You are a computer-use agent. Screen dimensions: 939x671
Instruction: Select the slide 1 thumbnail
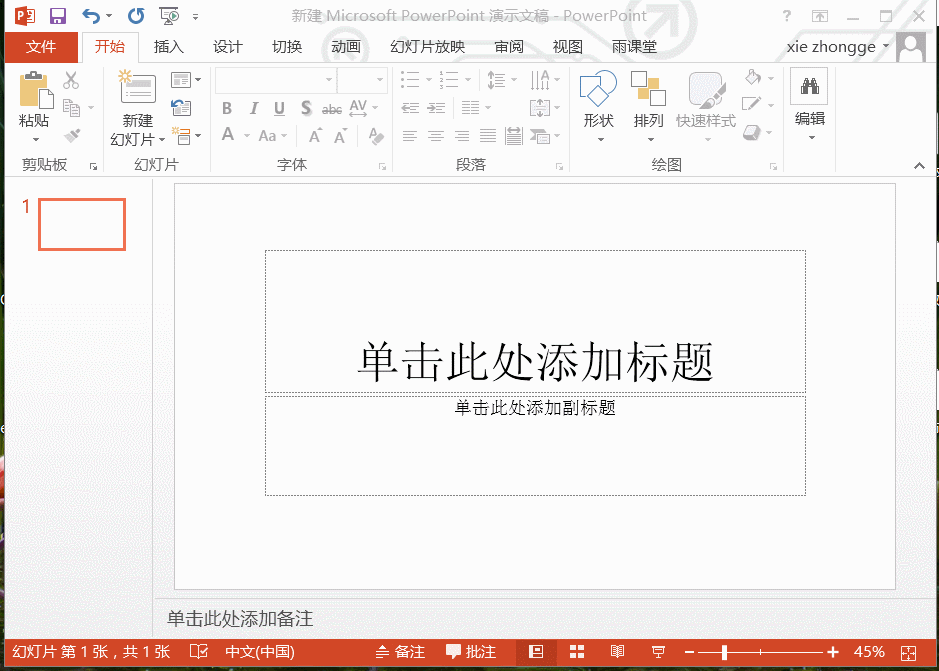(x=80, y=224)
